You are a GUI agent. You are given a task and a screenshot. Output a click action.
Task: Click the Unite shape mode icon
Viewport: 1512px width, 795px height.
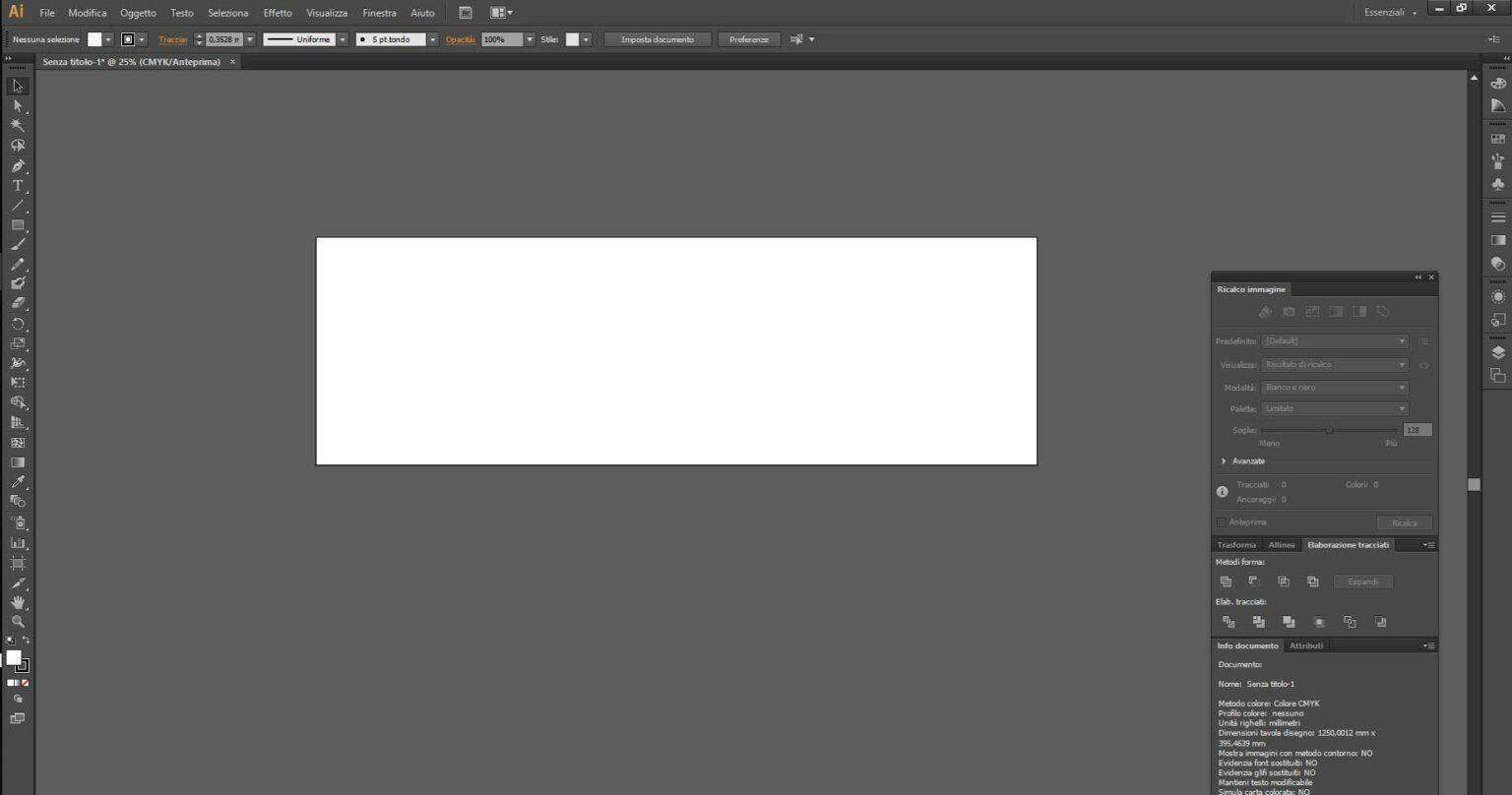[1227, 581]
